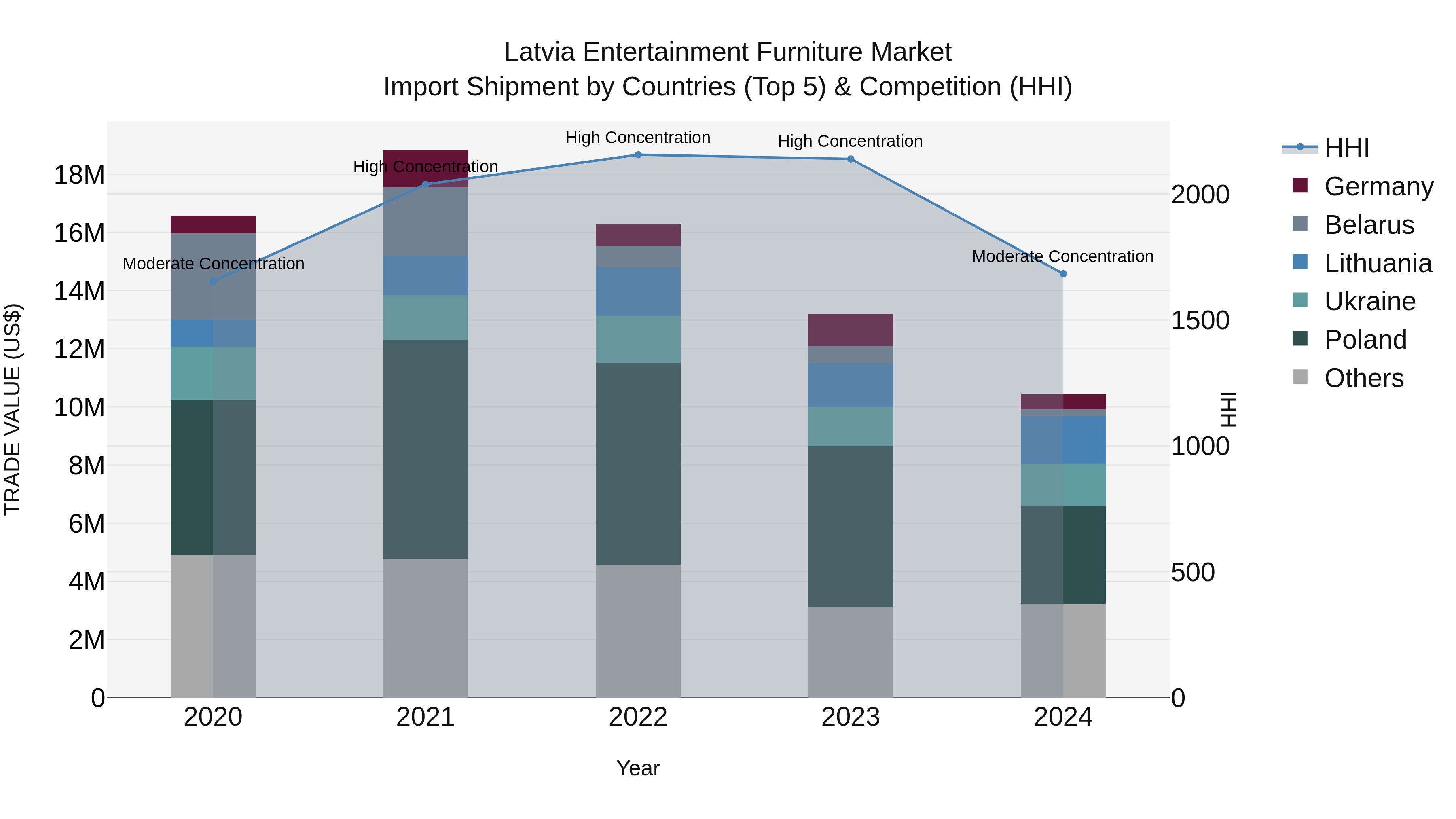The height and width of the screenshot is (819, 1456).
Task: Click the left axis tick "2M"
Action: pos(87,640)
